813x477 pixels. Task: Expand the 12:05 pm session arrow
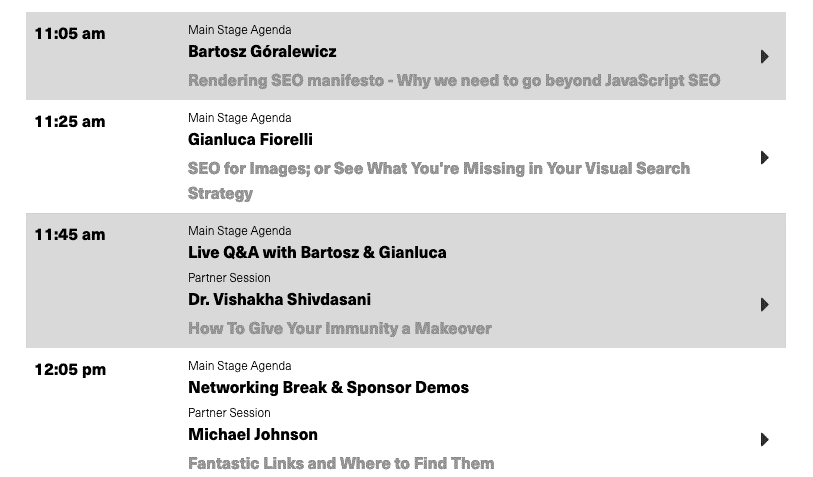click(764, 439)
